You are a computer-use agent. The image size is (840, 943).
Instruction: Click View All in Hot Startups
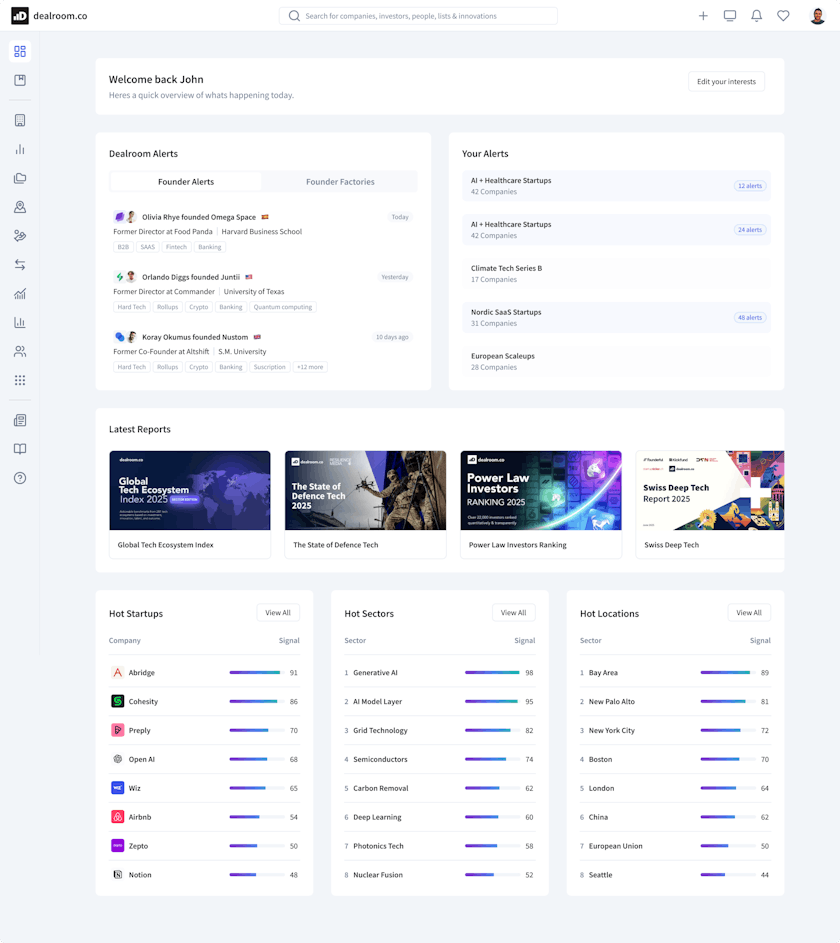(277, 613)
